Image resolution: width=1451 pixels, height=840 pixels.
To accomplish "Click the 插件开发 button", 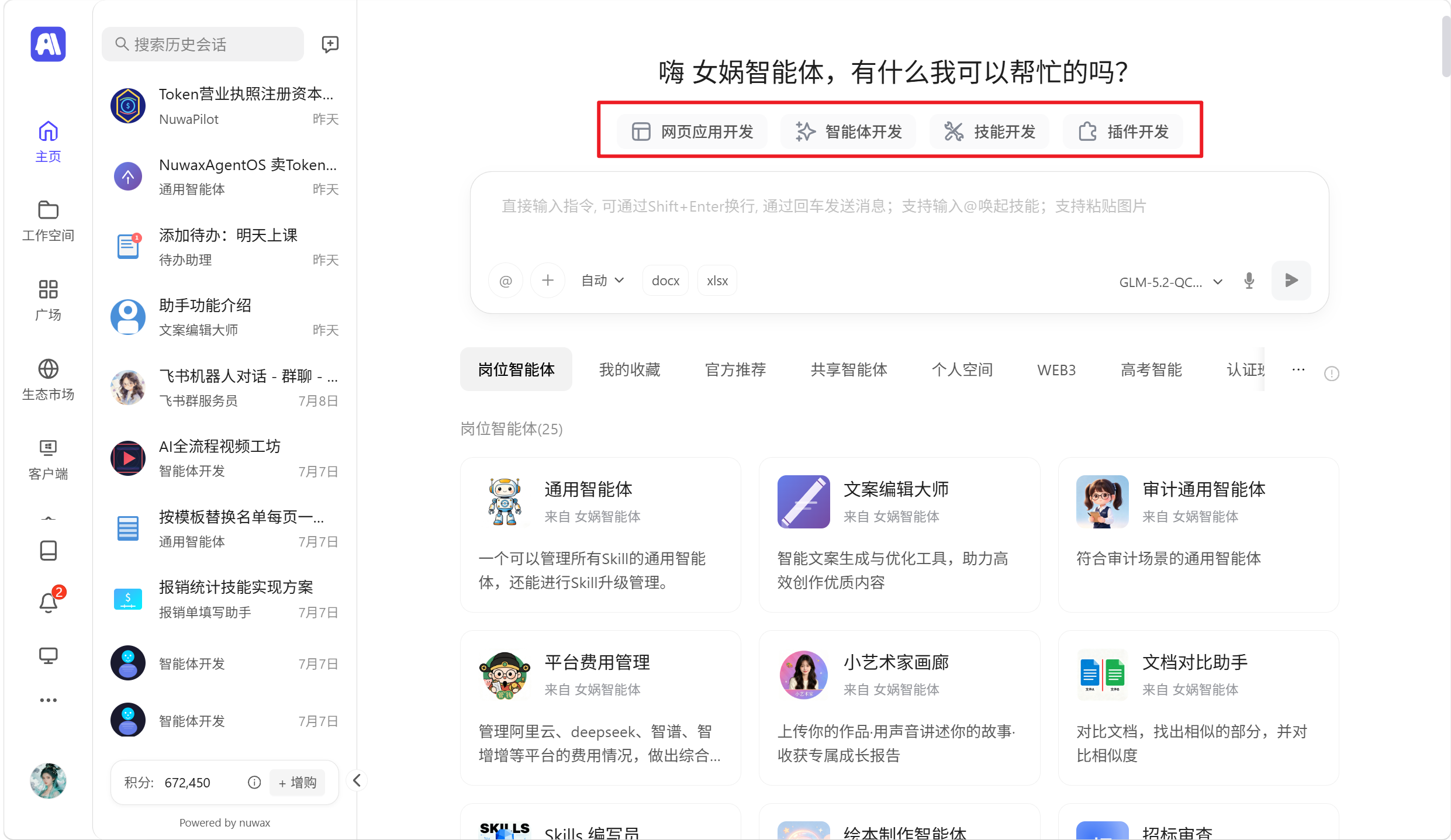I will pos(1123,132).
